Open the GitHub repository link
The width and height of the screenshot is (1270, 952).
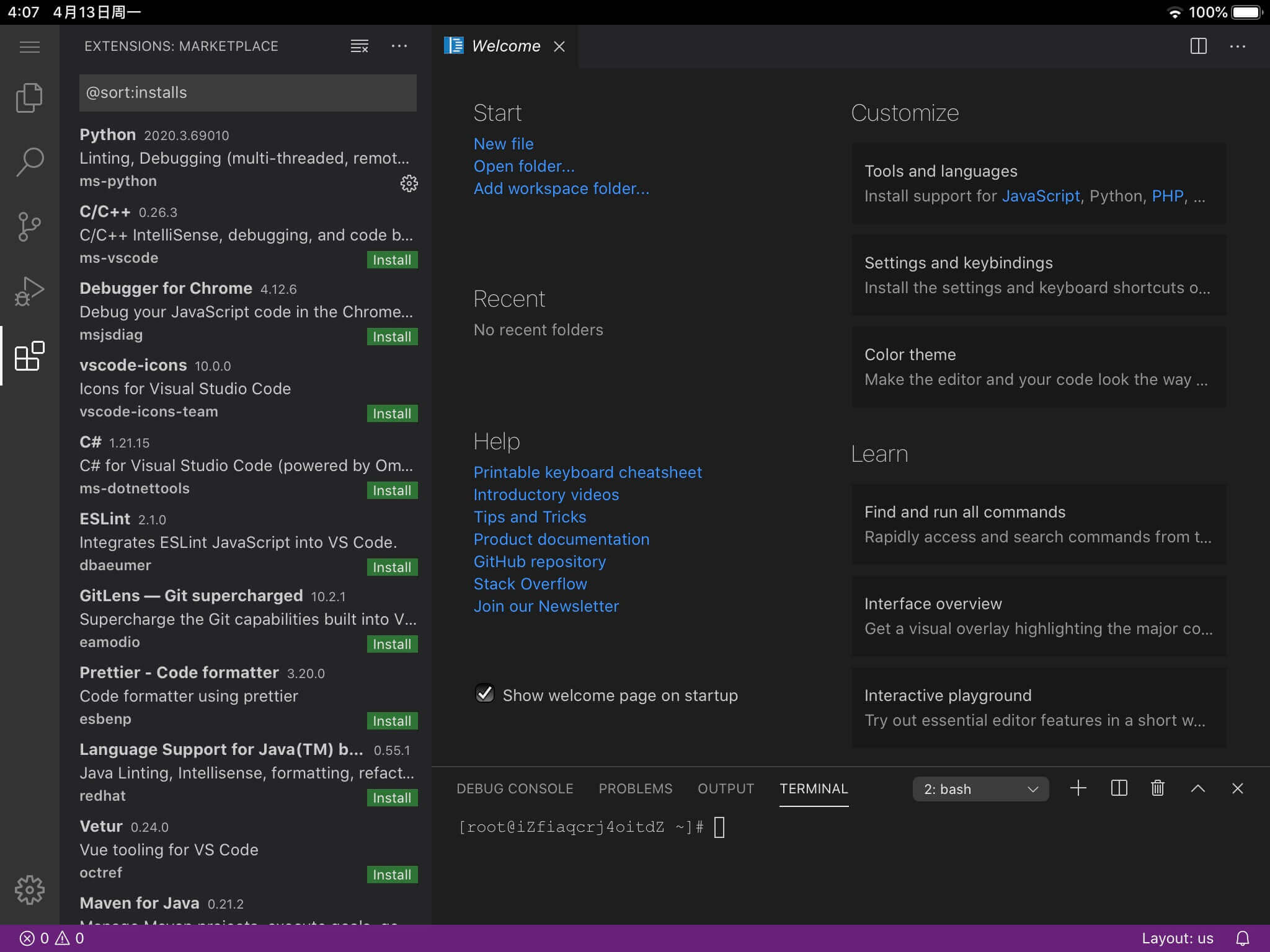point(540,562)
